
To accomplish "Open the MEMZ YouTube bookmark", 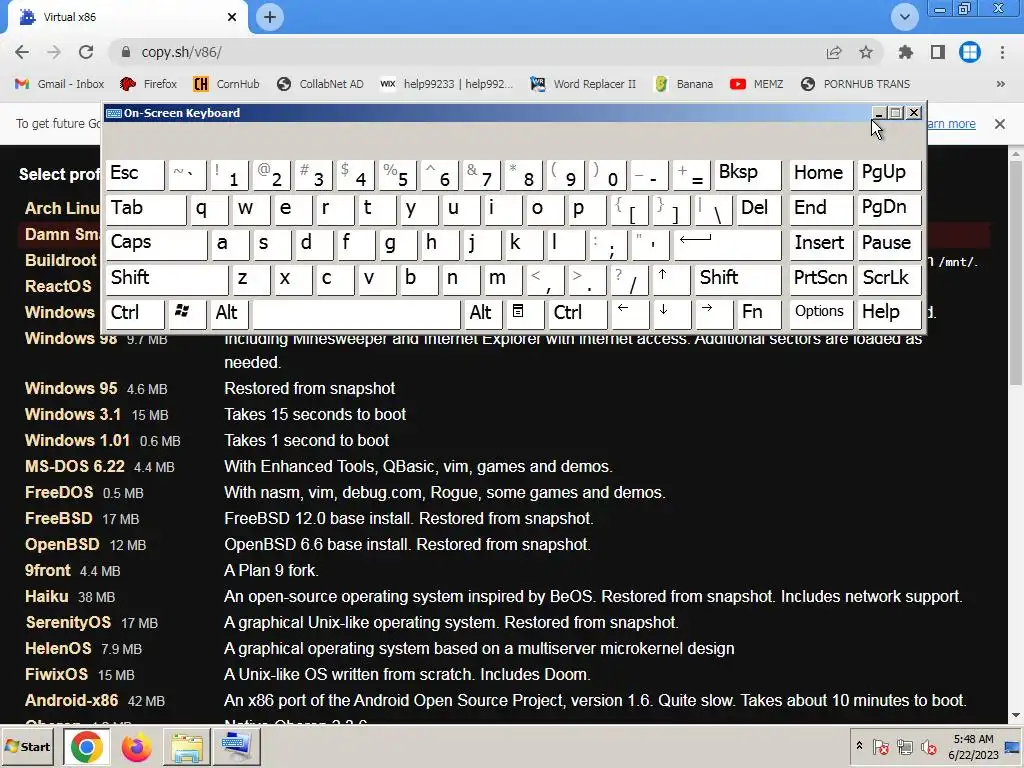I will coord(757,84).
